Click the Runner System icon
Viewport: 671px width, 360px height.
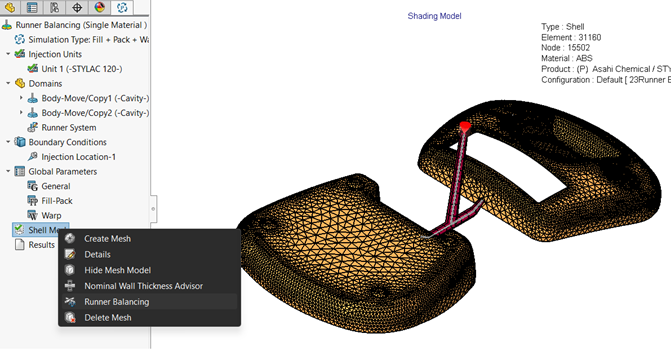(x=33, y=127)
